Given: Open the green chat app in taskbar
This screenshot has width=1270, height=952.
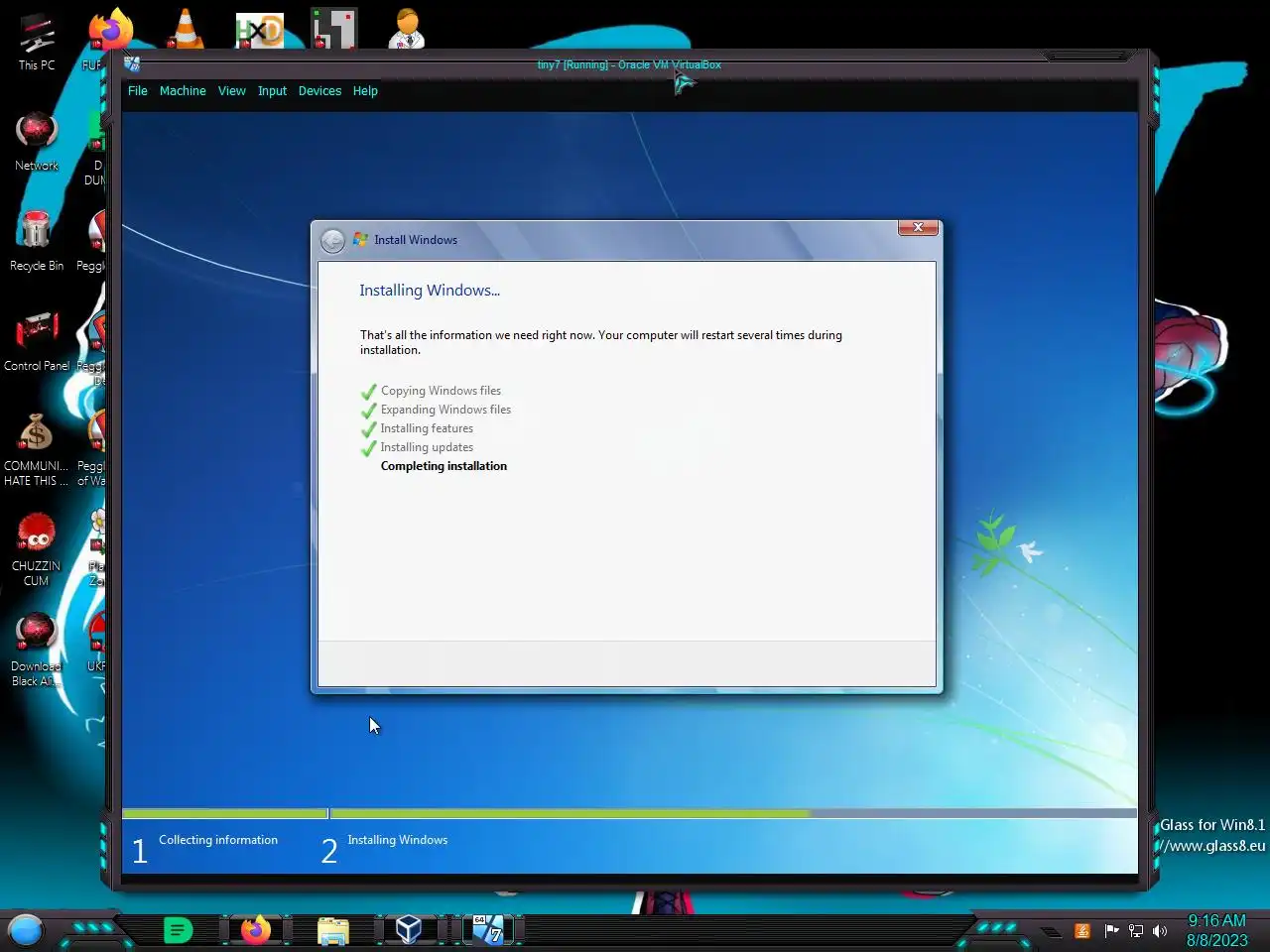Looking at the screenshot, I should pos(178,930).
